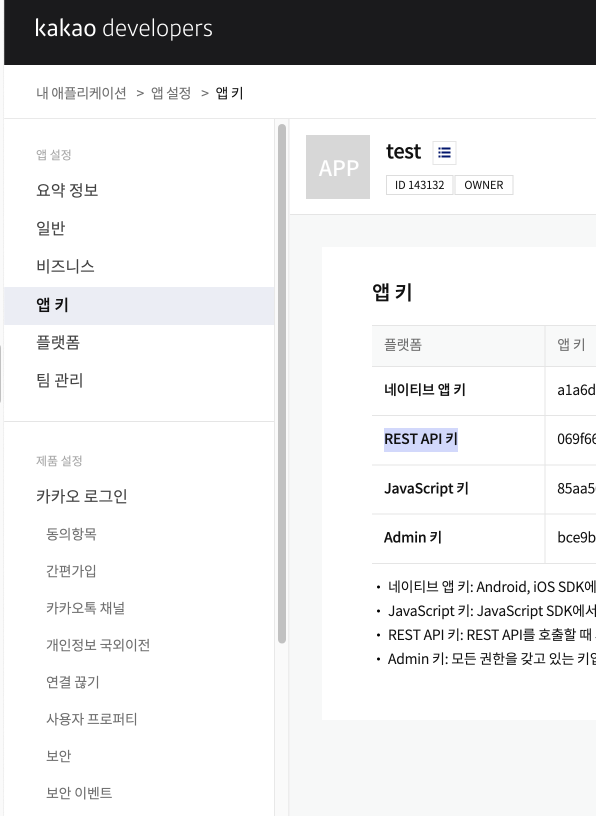596x816 pixels.
Task: Click the JavaScript 키 row label
Action: tap(426, 488)
